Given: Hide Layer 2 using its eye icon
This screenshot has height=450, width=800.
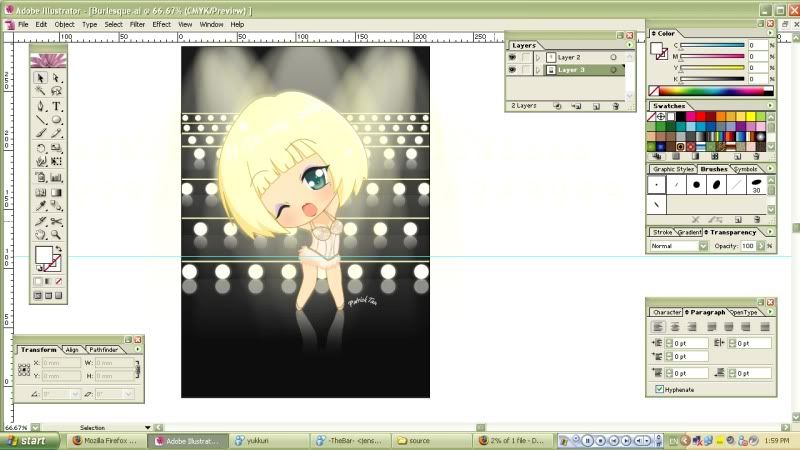Looking at the screenshot, I should click(x=512, y=58).
